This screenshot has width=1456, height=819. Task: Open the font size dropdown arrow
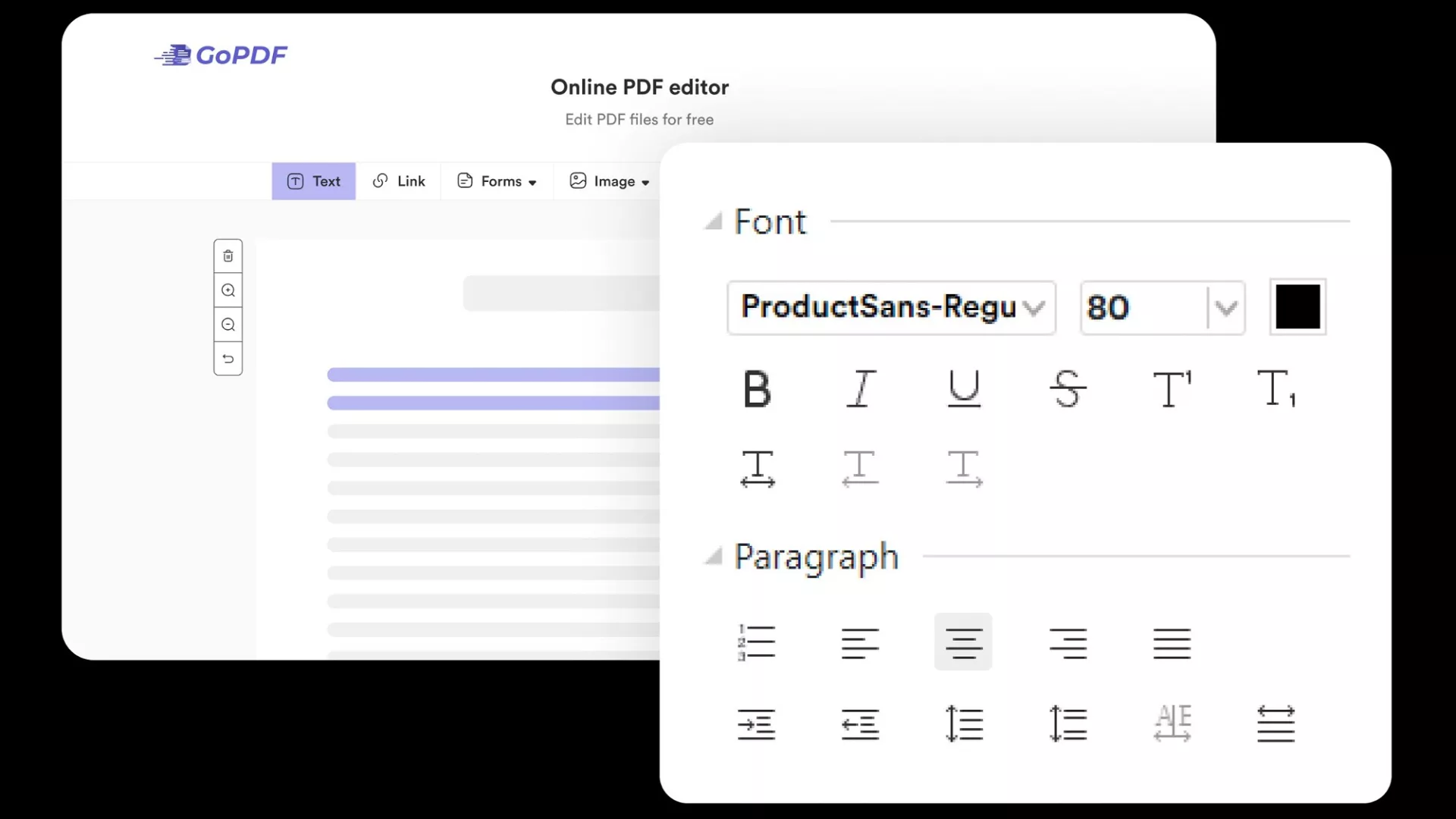pyautogui.click(x=1226, y=307)
